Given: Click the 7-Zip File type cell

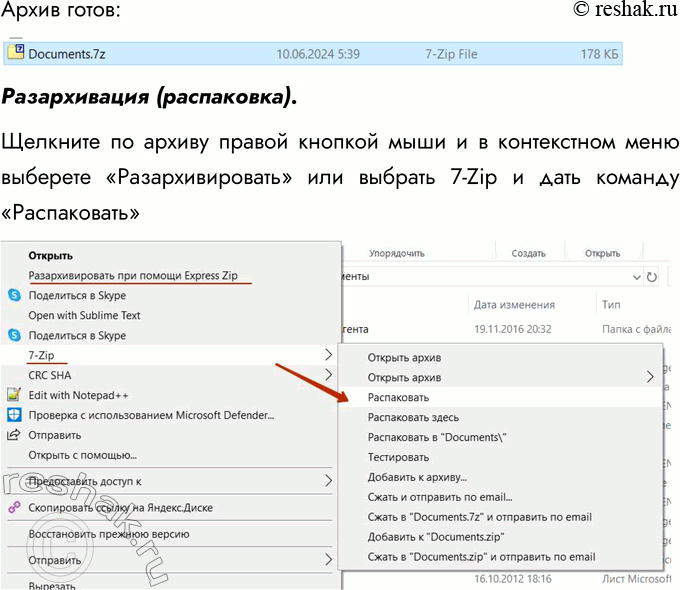Looking at the screenshot, I should click(451, 54).
